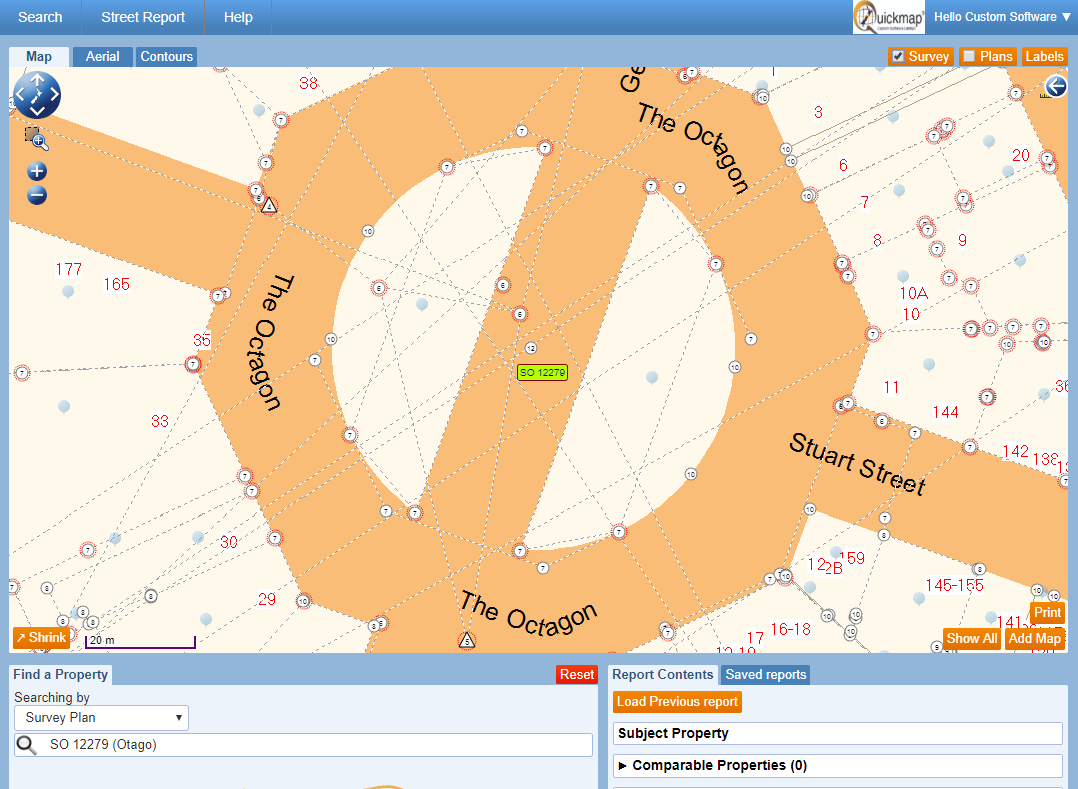This screenshot has height=789, width=1078.
Task: Open the Street Report menu
Action: (143, 17)
